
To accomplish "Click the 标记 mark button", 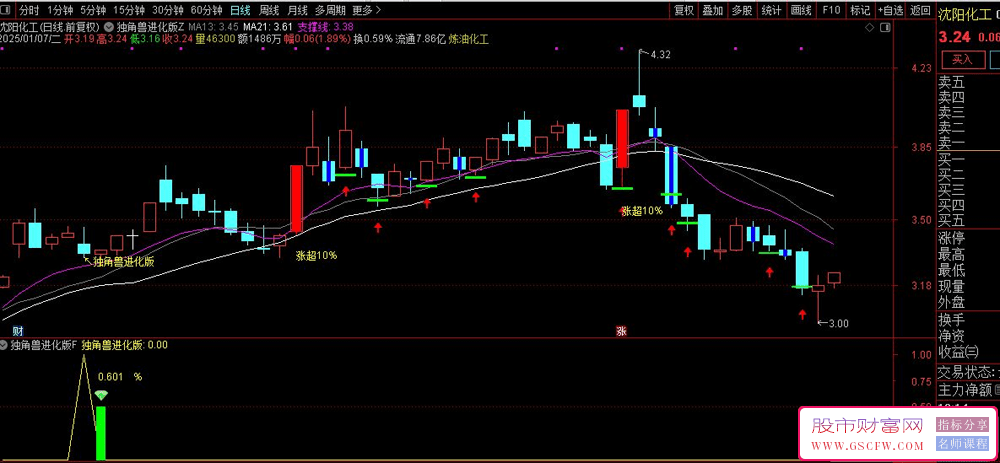I will point(860,10).
